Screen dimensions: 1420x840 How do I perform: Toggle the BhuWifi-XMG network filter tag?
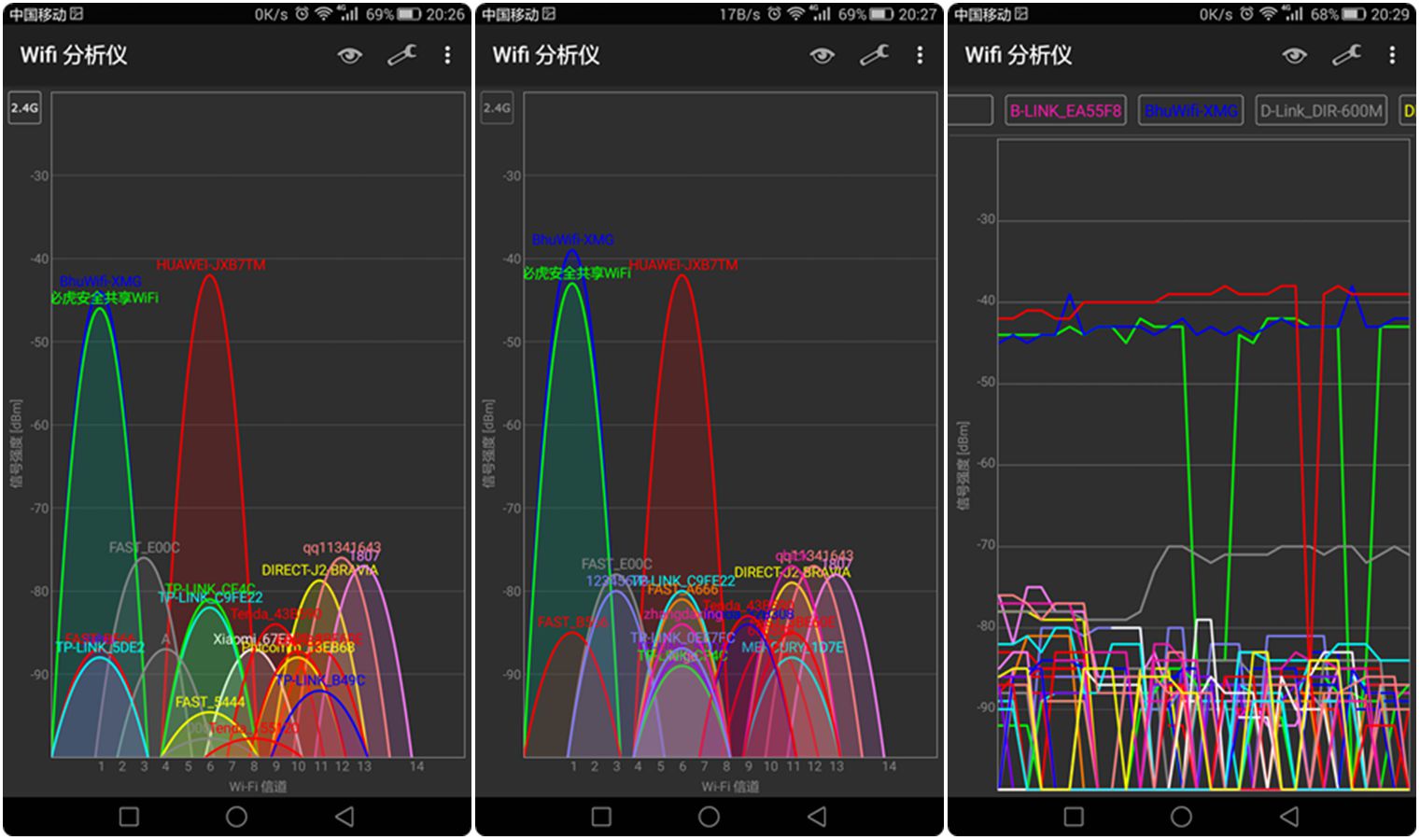click(x=1190, y=111)
